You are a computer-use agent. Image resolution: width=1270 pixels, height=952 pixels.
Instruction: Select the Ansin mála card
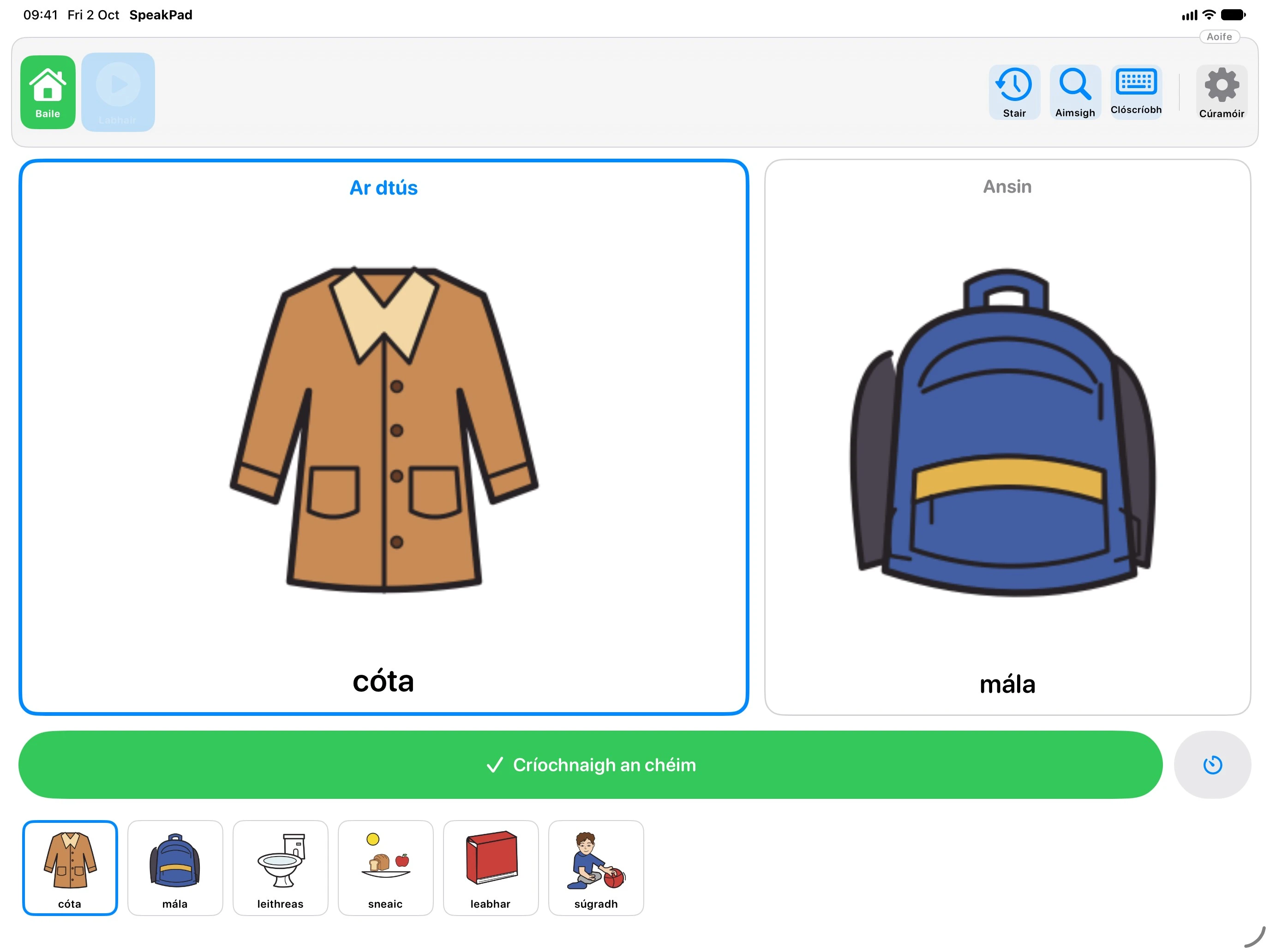1007,437
